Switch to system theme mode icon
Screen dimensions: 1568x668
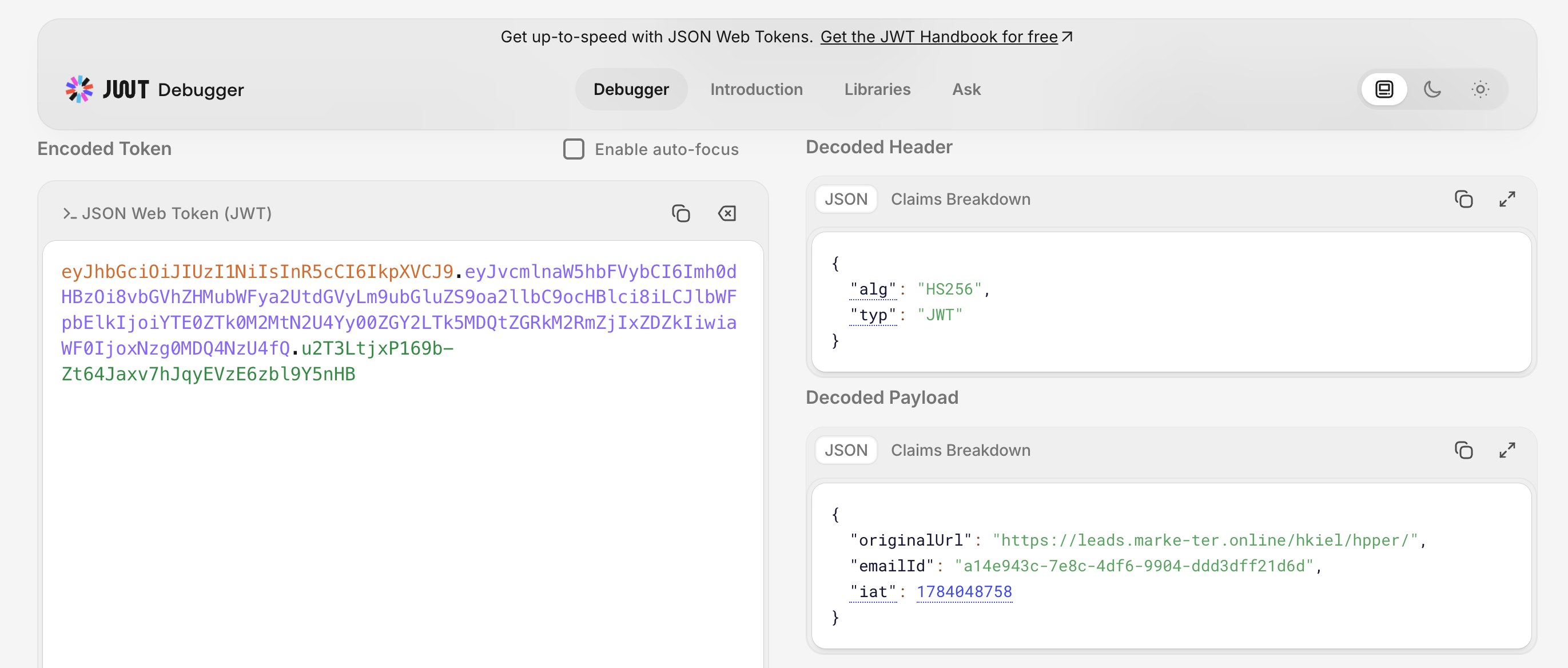point(1384,90)
